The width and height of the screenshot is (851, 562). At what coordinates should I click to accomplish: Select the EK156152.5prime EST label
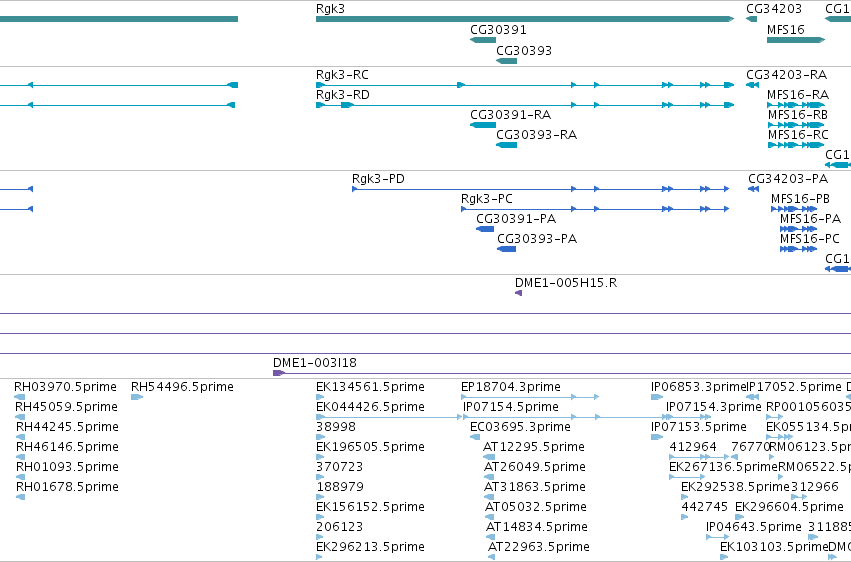[x=370, y=508]
